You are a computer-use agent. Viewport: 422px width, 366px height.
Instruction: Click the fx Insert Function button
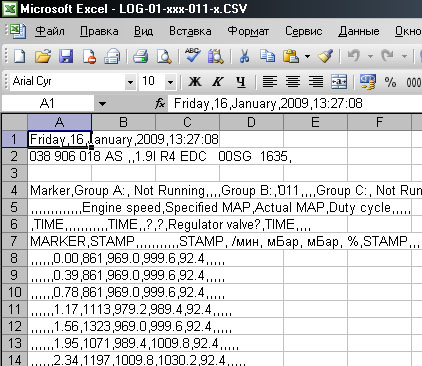point(160,103)
